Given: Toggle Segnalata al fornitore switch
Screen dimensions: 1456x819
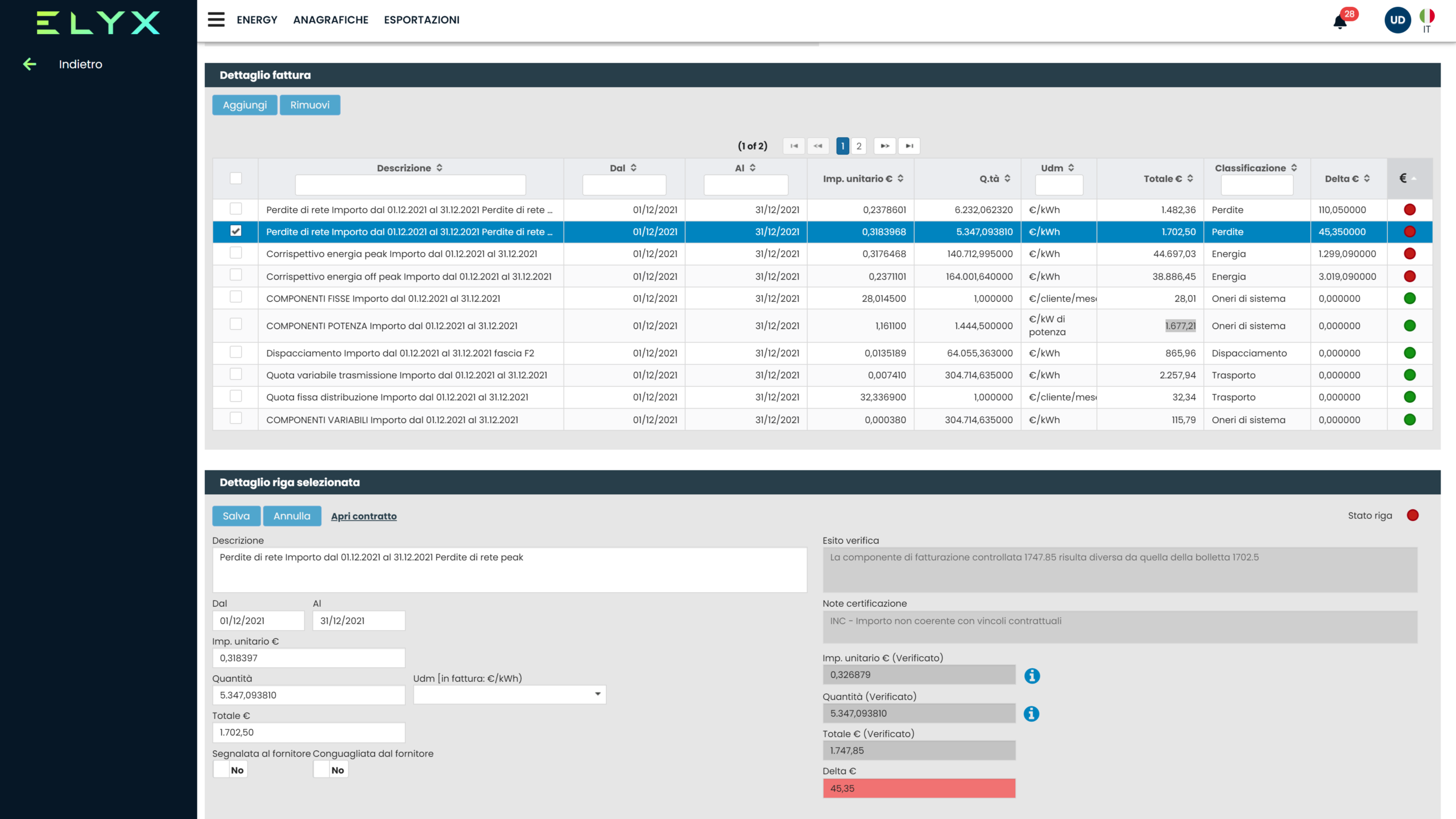Looking at the screenshot, I should pos(230,770).
